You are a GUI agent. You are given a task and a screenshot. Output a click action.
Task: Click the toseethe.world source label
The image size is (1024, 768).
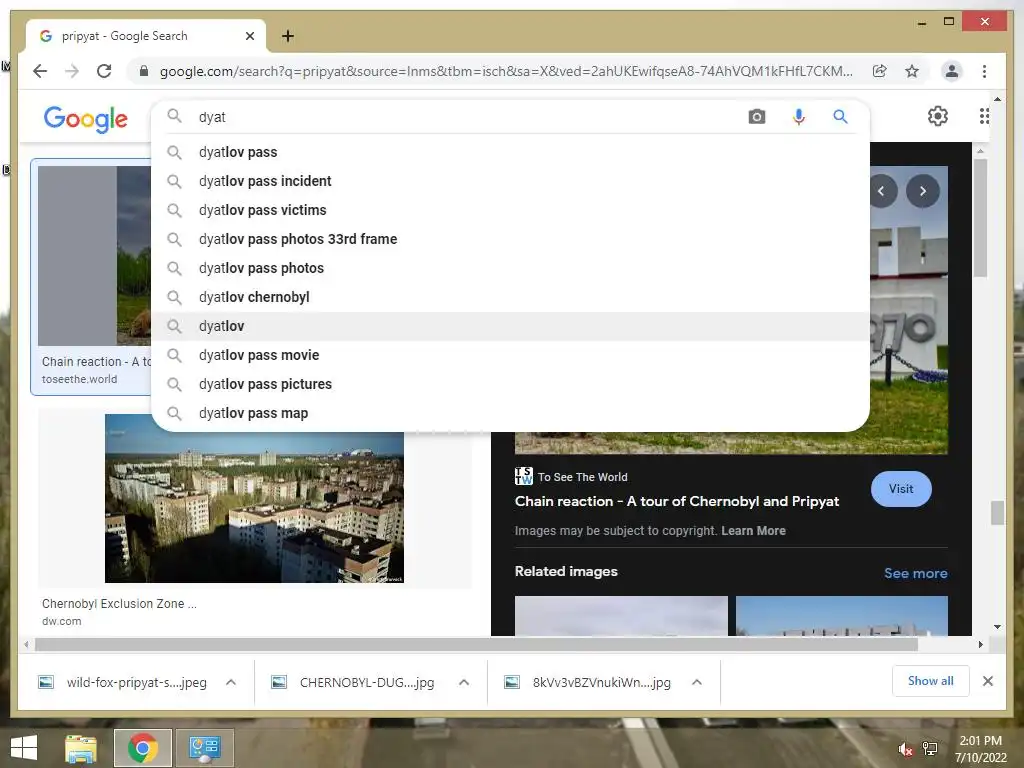[x=80, y=379]
